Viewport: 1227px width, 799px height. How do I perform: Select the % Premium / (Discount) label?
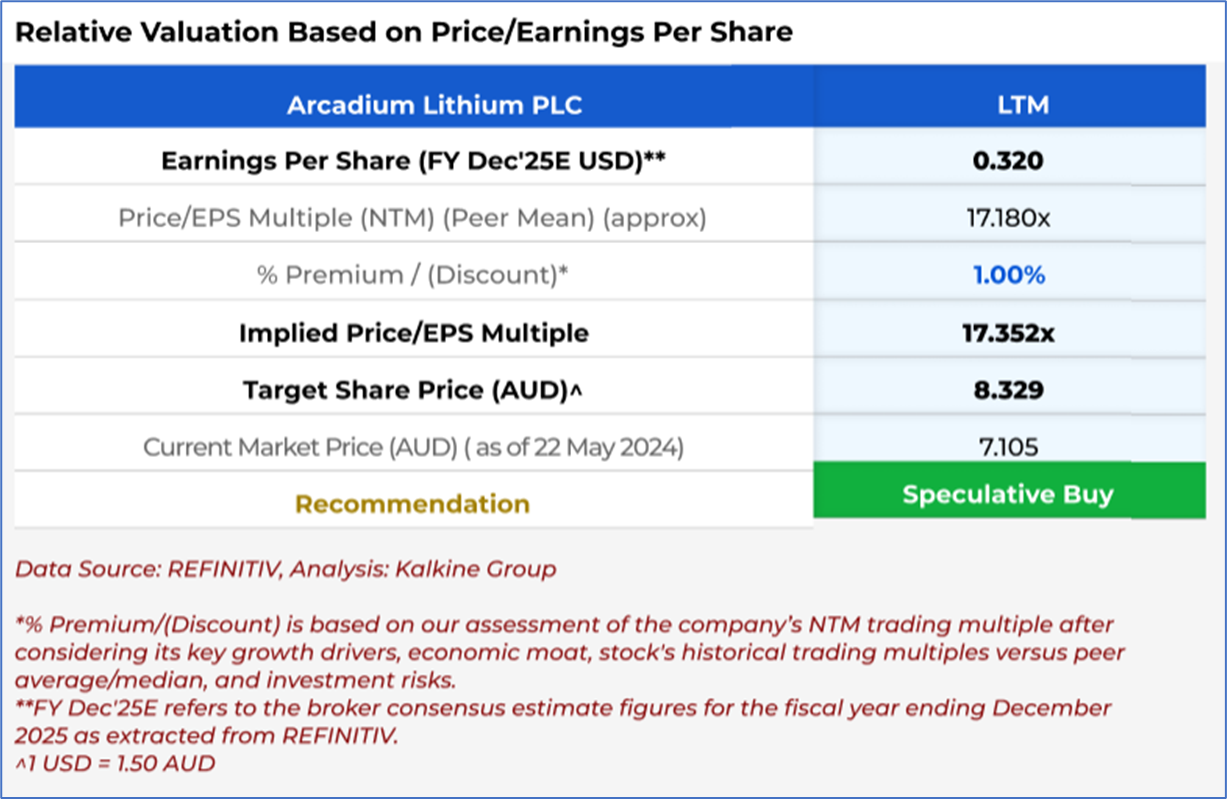pos(412,275)
